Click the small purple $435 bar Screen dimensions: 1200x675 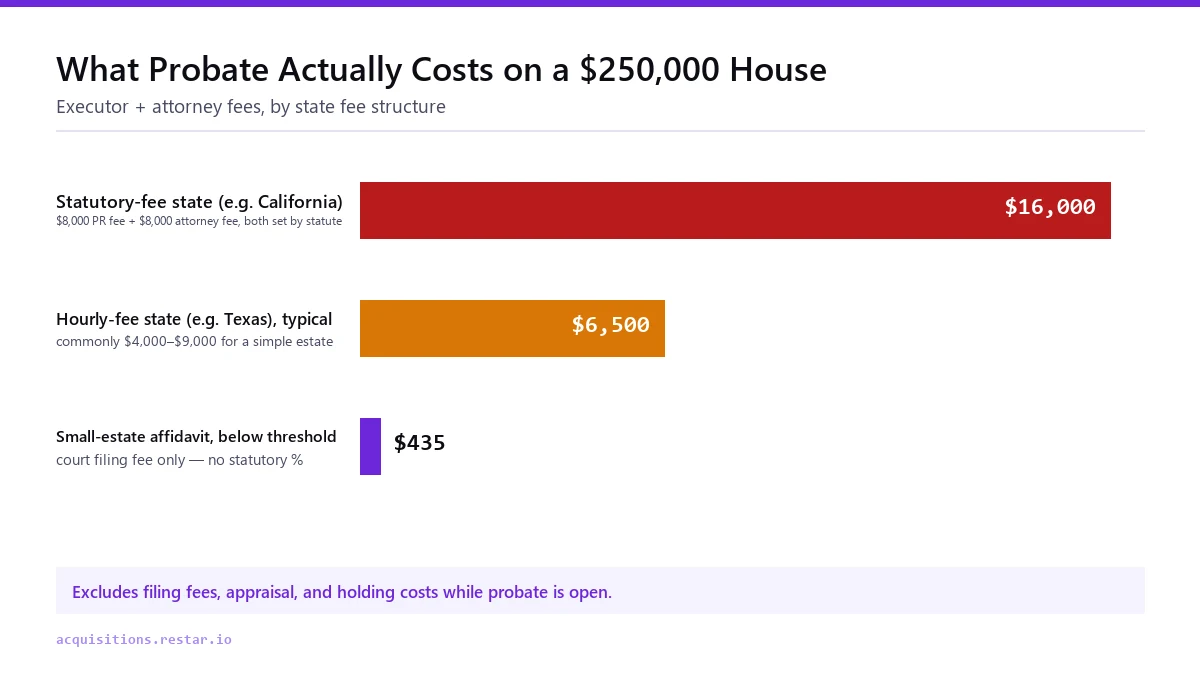(x=370, y=446)
